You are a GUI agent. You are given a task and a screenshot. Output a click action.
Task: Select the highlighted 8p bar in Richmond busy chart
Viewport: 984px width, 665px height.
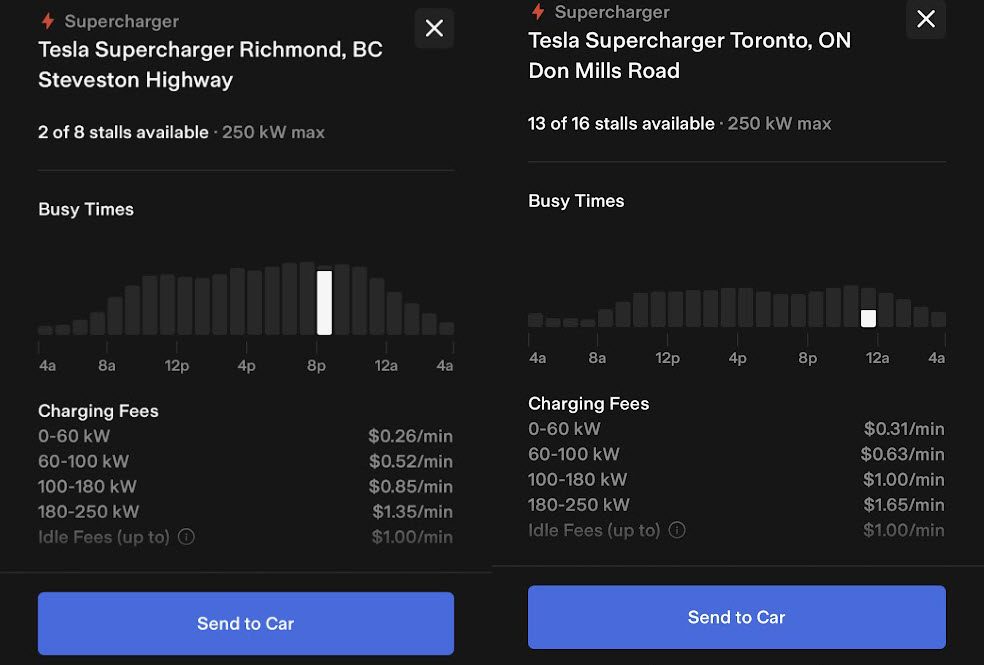[x=325, y=299]
